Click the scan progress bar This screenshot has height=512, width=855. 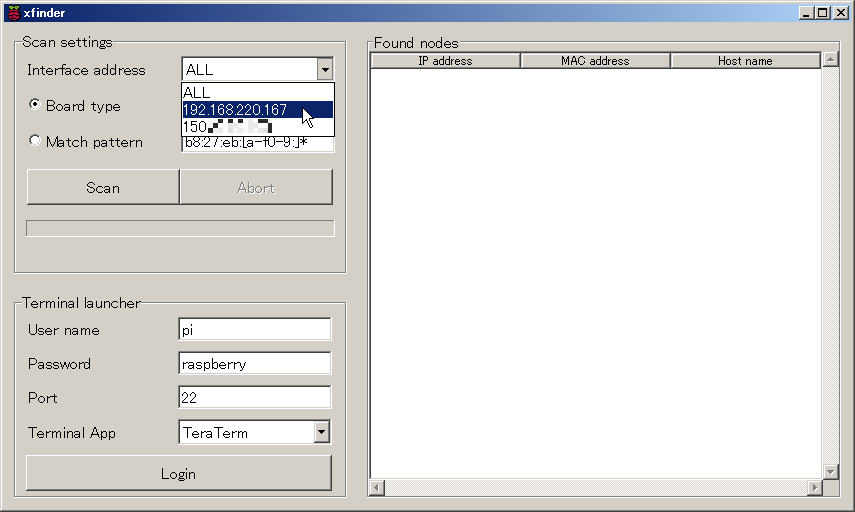(180, 228)
